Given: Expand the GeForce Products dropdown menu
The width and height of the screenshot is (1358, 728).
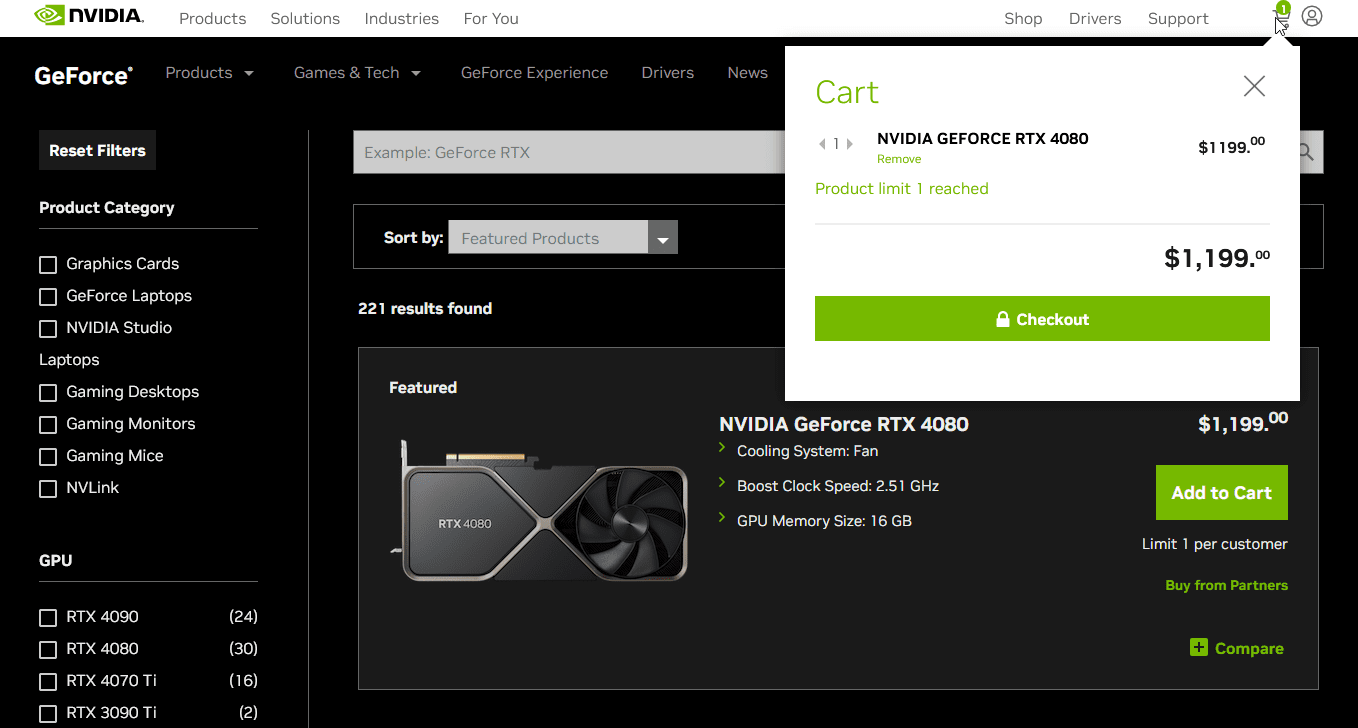Looking at the screenshot, I should (x=210, y=73).
